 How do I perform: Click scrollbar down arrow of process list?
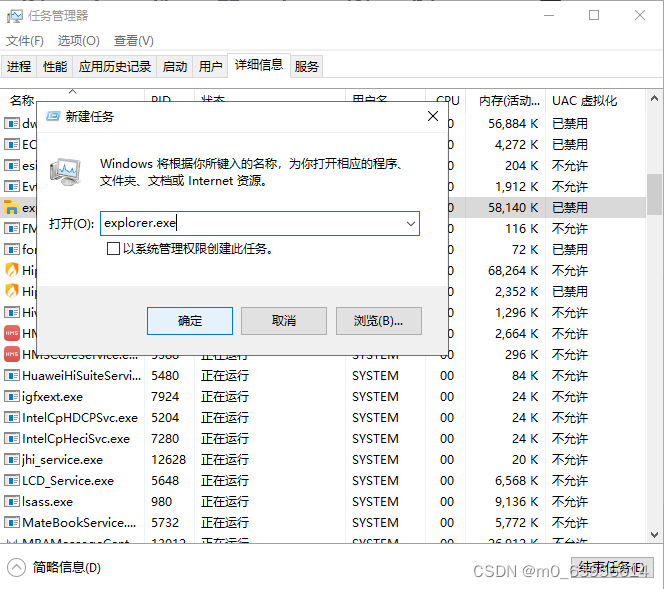(x=654, y=535)
